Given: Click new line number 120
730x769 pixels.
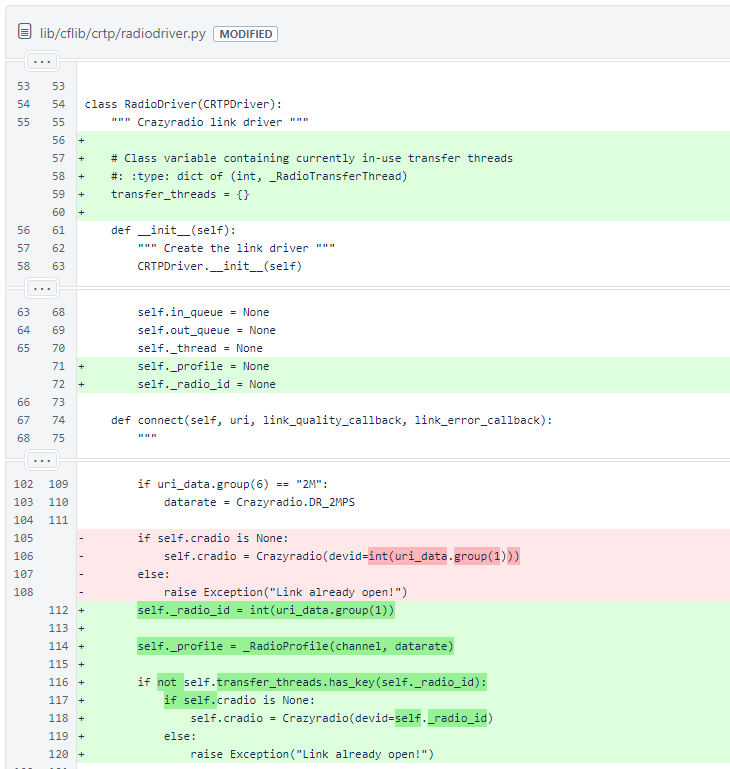Looking at the screenshot, I should point(58,754).
